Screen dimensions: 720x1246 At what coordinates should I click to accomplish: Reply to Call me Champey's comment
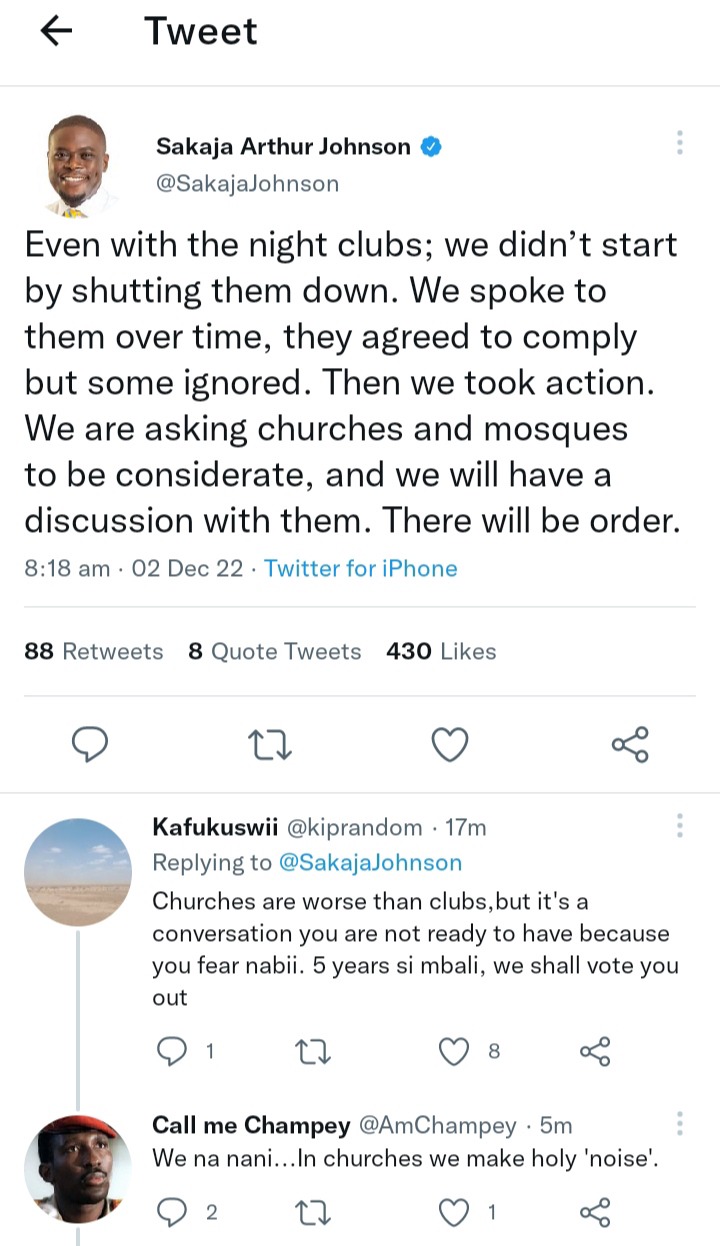[173, 1213]
